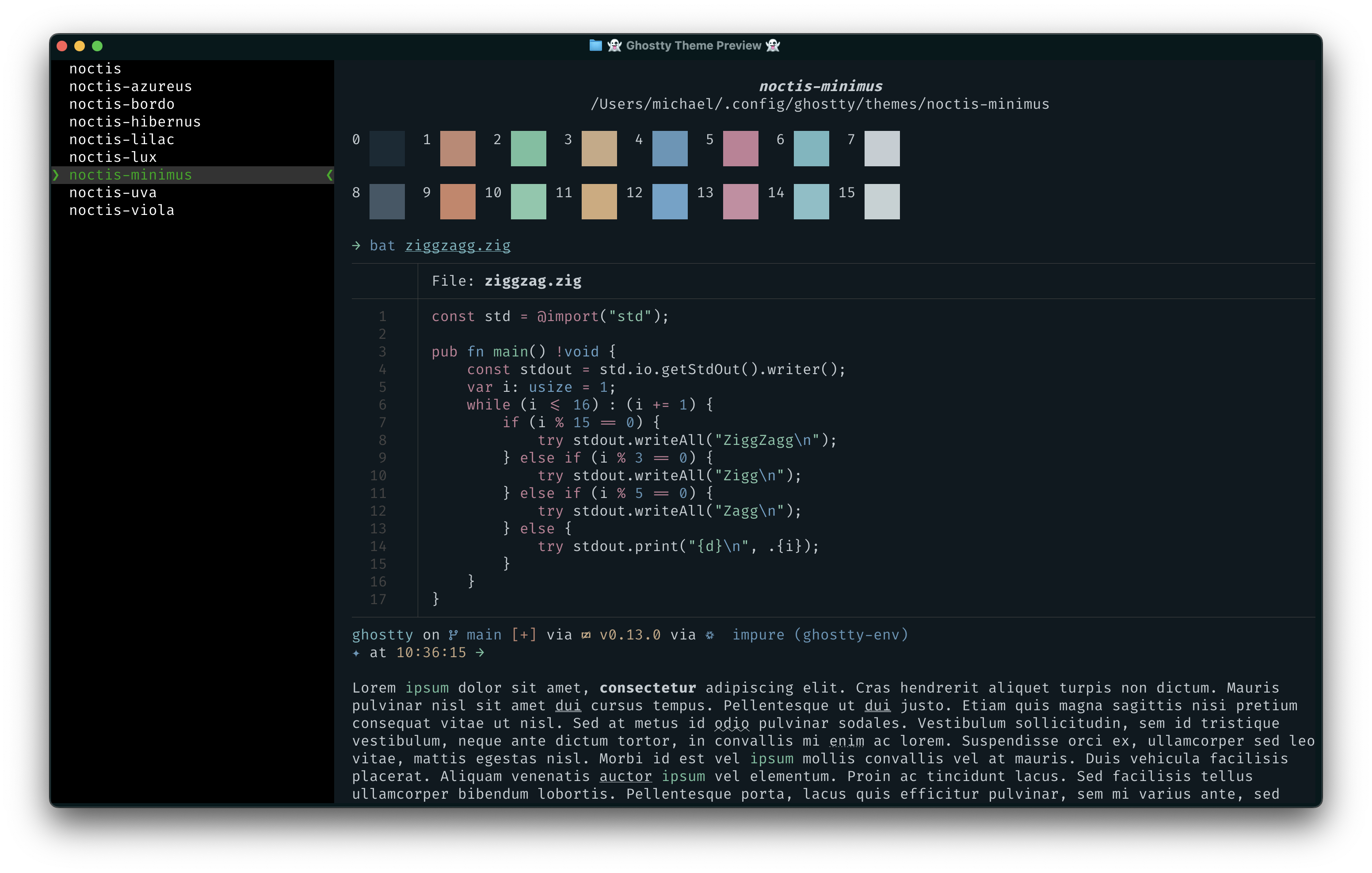Click the theme file path under the title

point(820,104)
